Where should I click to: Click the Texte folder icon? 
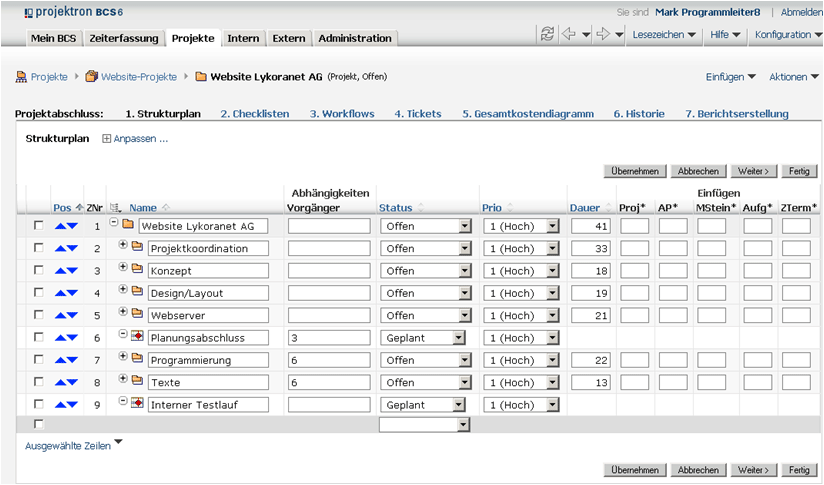(137, 380)
